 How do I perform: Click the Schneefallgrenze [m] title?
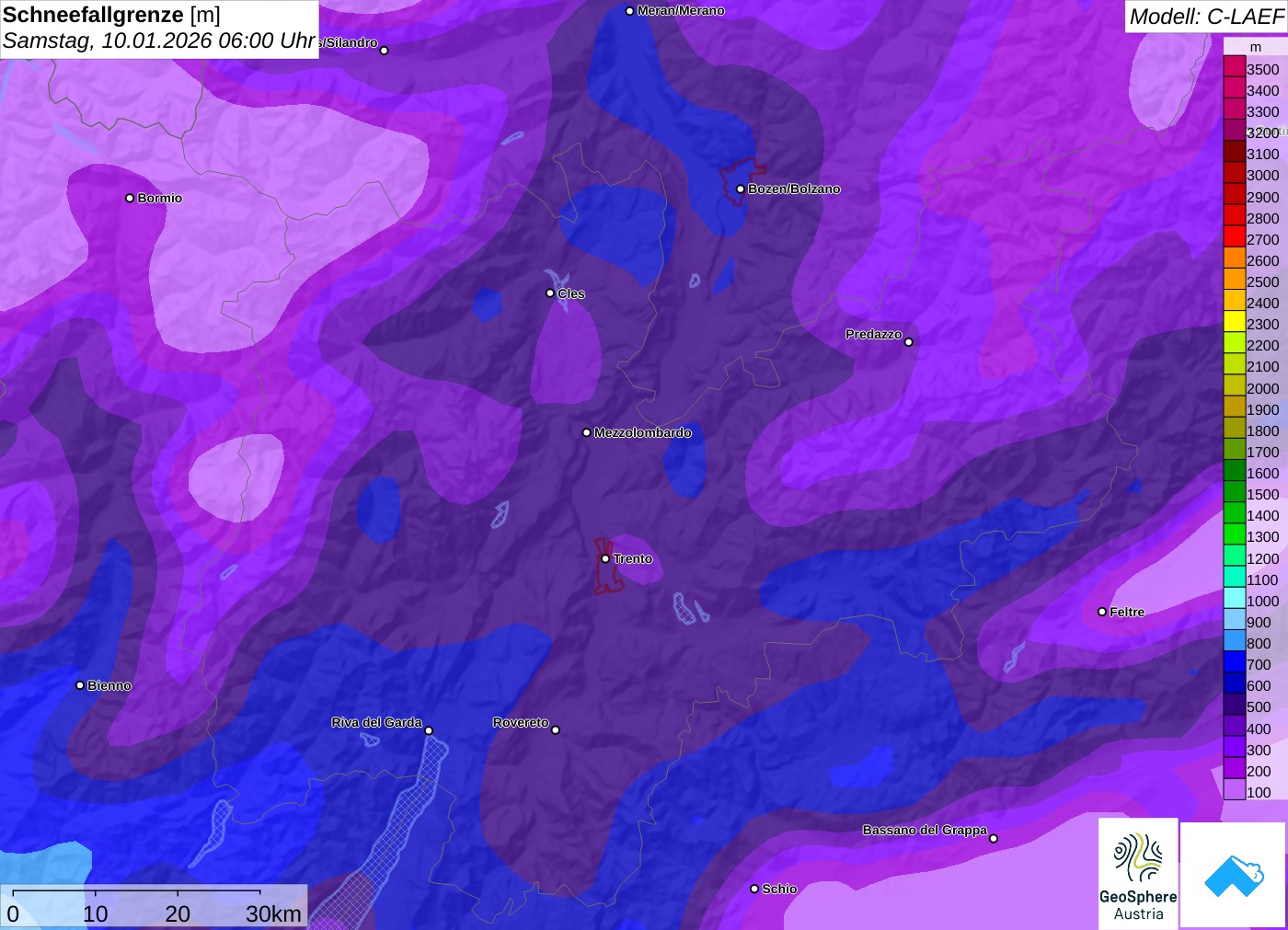click(x=111, y=16)
